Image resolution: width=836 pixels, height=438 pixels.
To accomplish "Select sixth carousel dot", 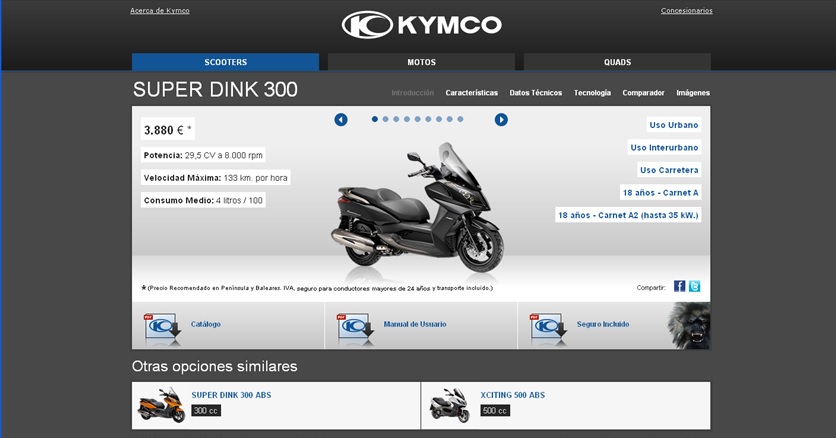I will (428, 119).
